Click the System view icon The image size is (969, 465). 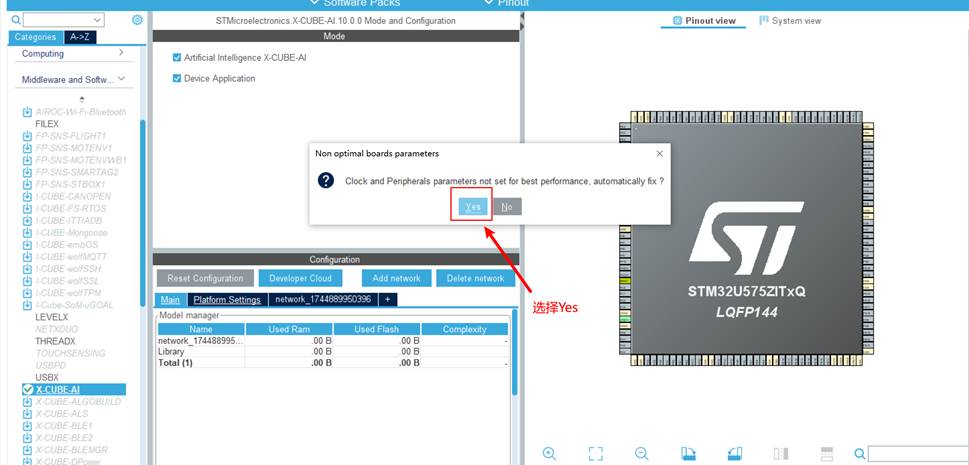click(x=764, y=20)
